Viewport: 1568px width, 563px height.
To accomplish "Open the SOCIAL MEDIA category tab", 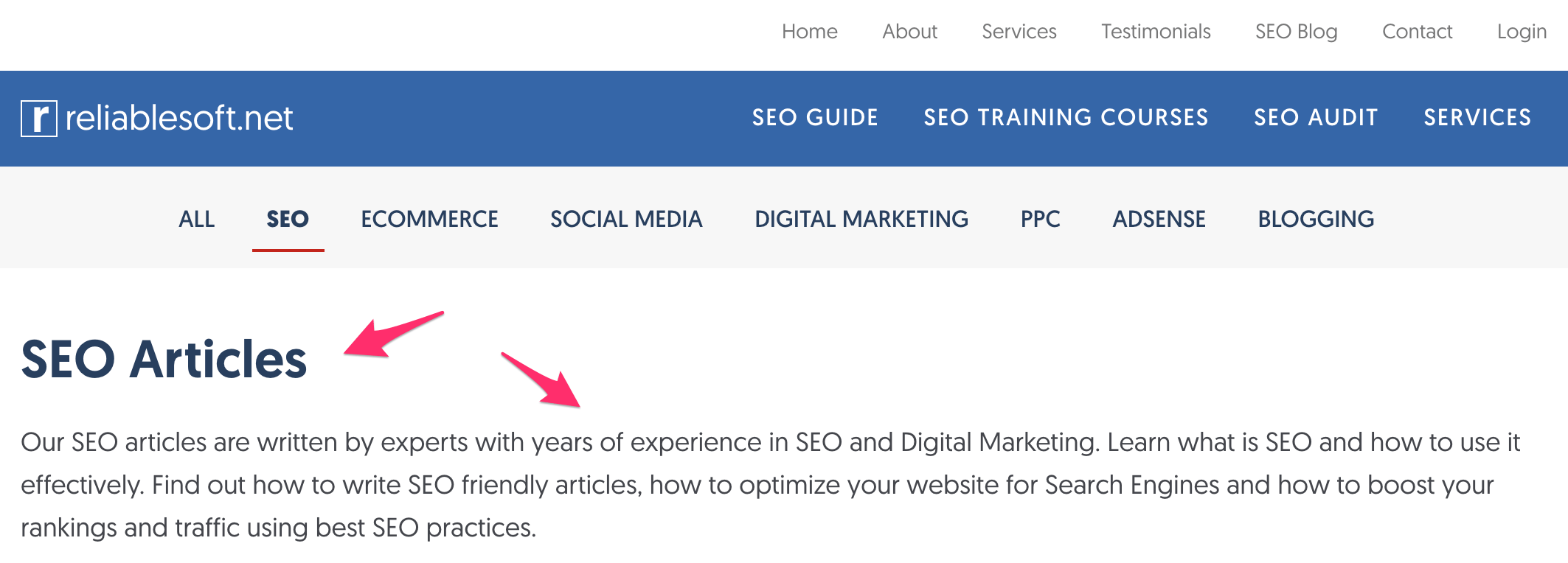I will (626, 219).
